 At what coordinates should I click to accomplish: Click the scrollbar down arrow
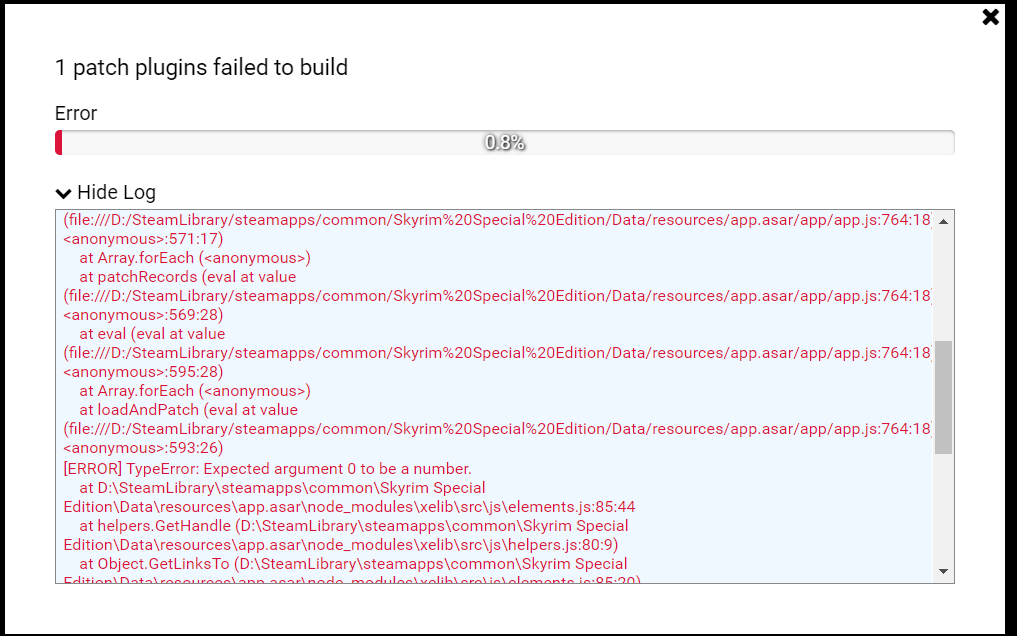[x=941, y=570]
